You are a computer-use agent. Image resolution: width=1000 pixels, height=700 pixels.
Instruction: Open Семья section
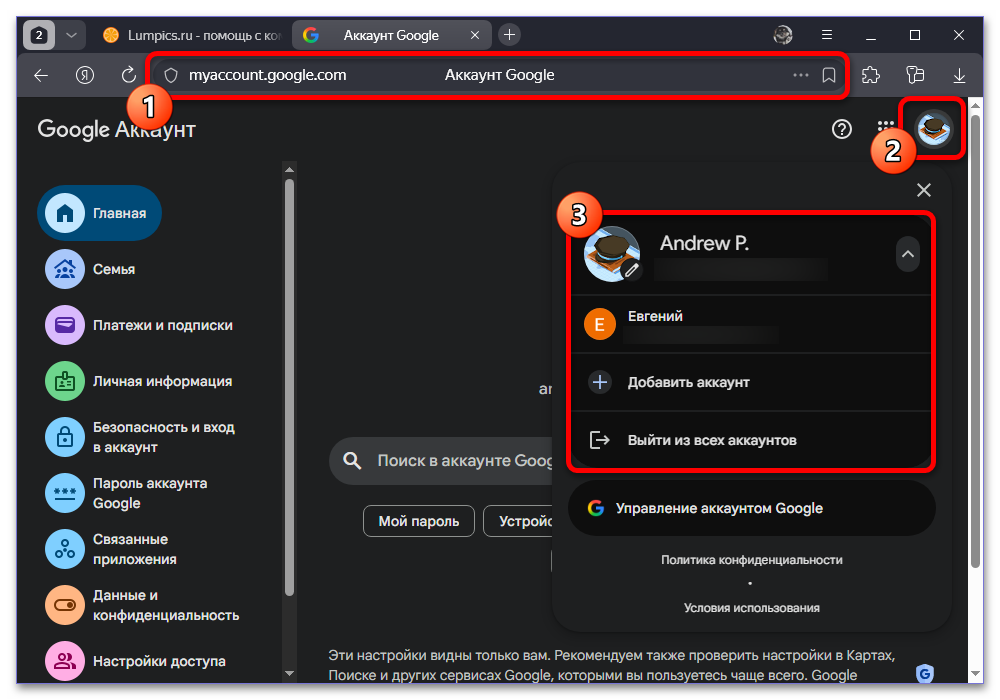[91, 269]
